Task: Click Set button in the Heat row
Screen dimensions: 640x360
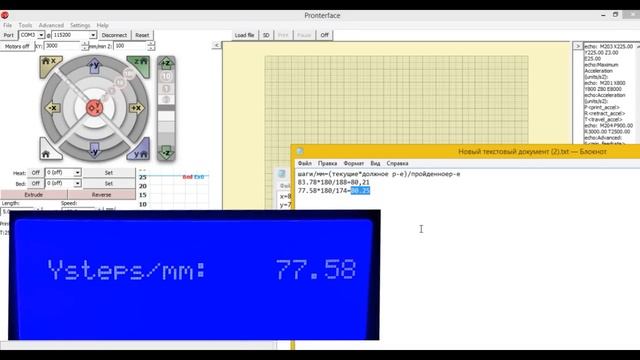Action: tap(109, 173)
